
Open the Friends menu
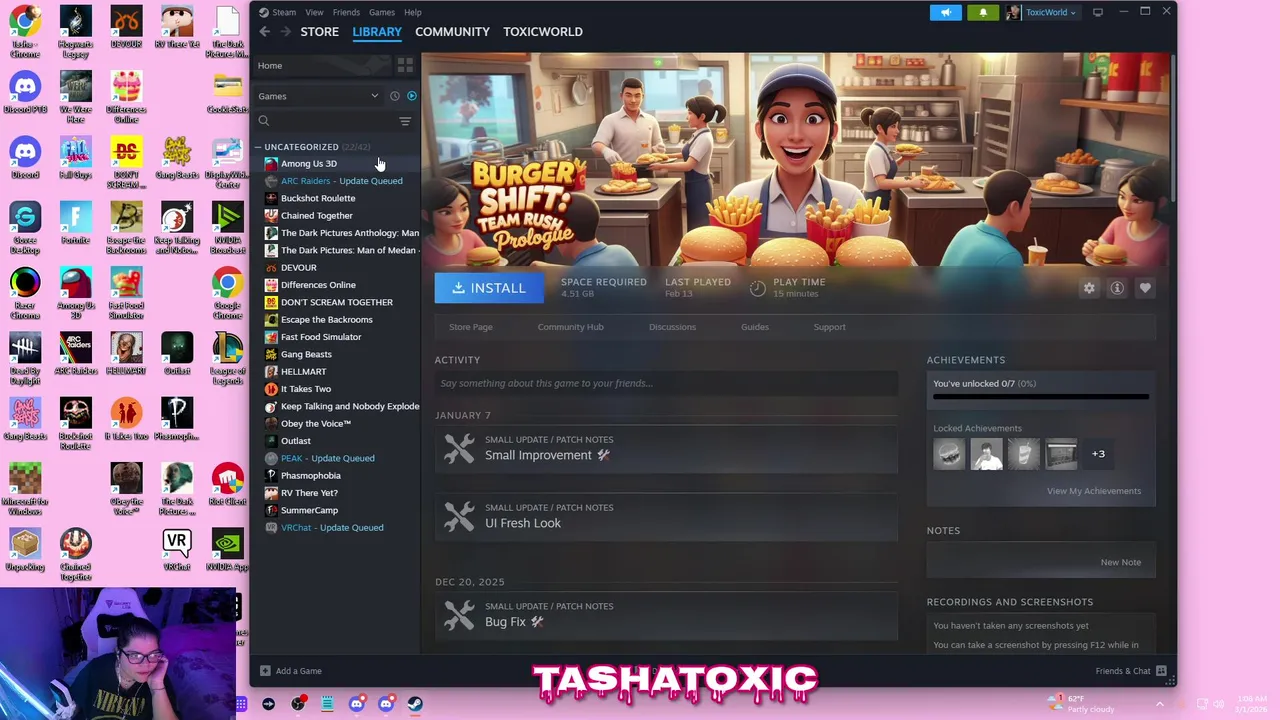click(346, 12)
